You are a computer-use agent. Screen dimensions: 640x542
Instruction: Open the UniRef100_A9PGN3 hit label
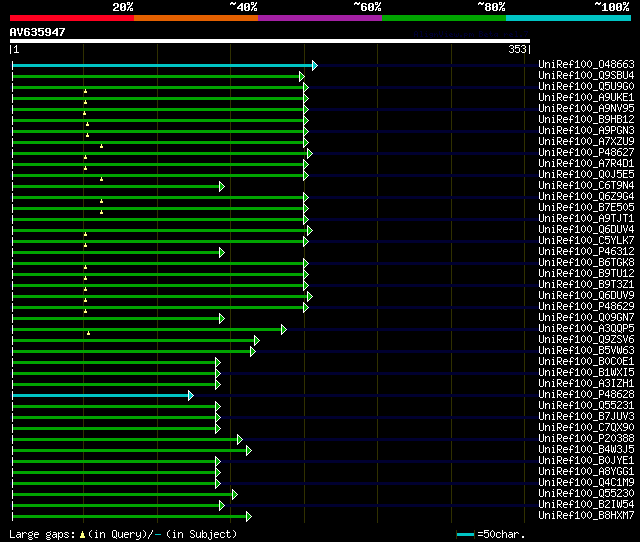[586, 131]
